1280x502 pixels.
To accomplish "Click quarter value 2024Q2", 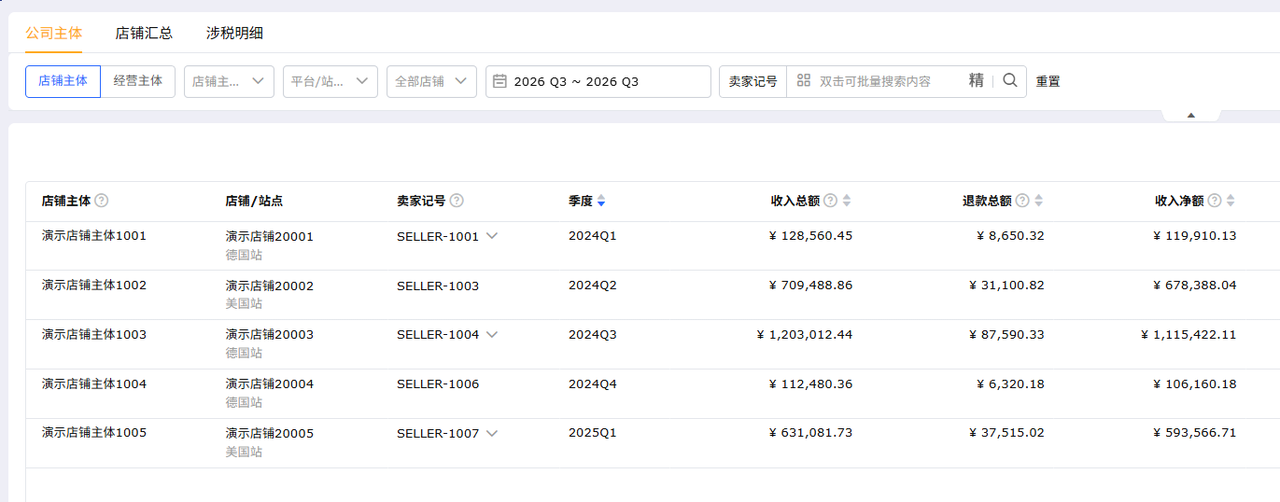I will click(x=593, y=285).
